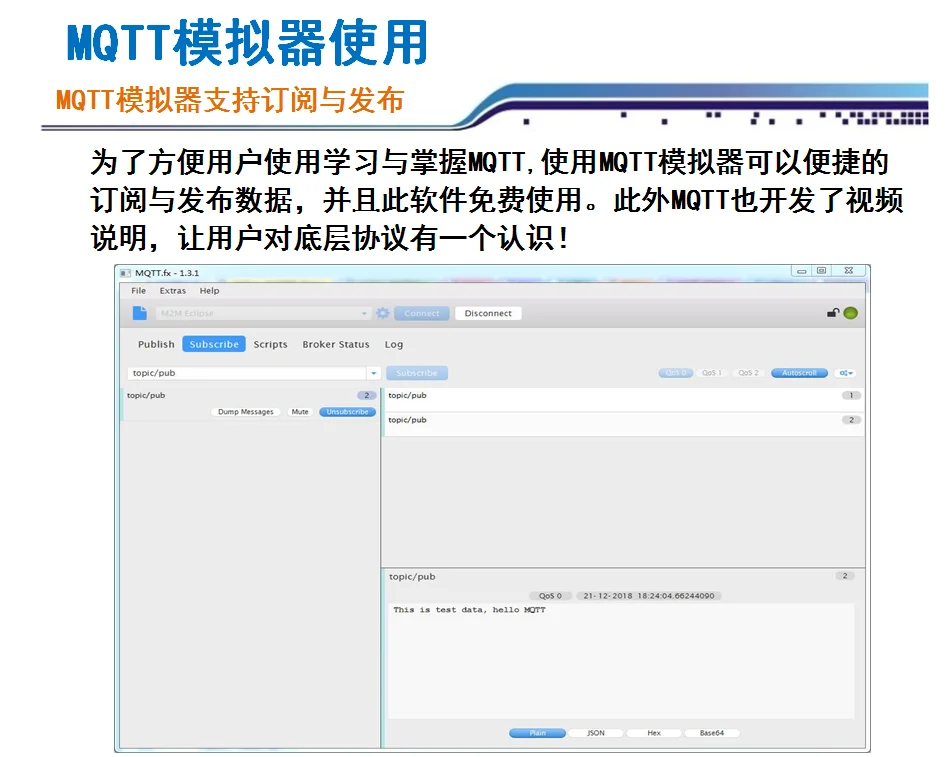Switch to the Scripts tab
This screenshot has height=757, width=947.
pyautogui.click(x=270, y=344)
